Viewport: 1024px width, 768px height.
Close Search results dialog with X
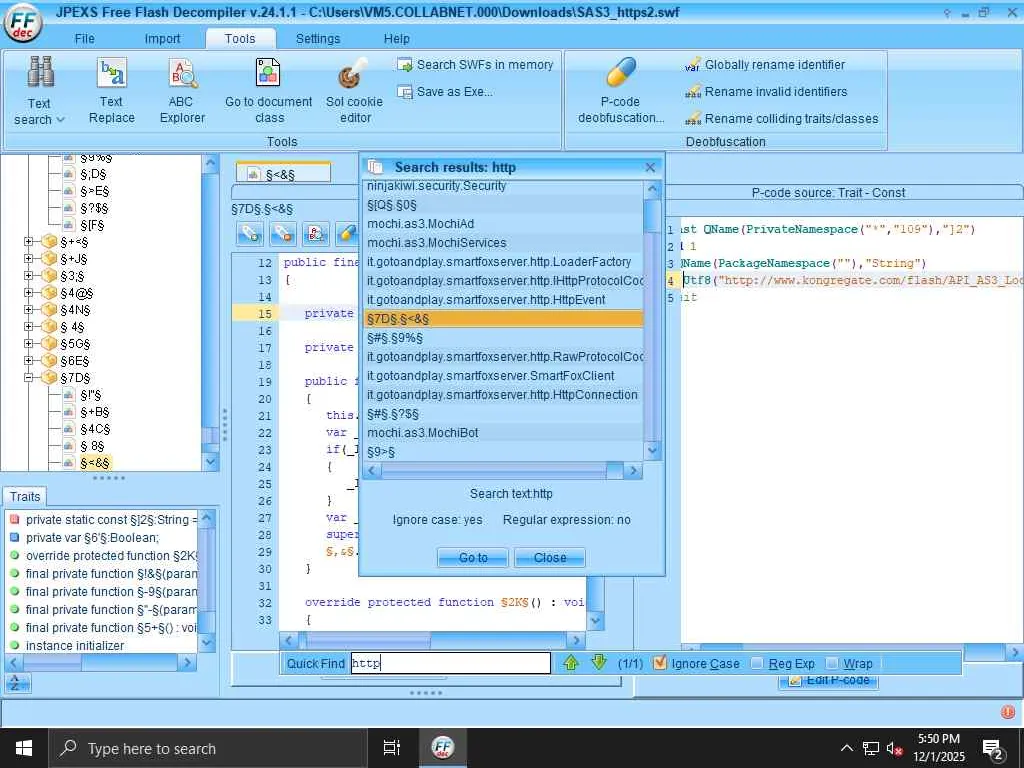[x=650, y=167]
